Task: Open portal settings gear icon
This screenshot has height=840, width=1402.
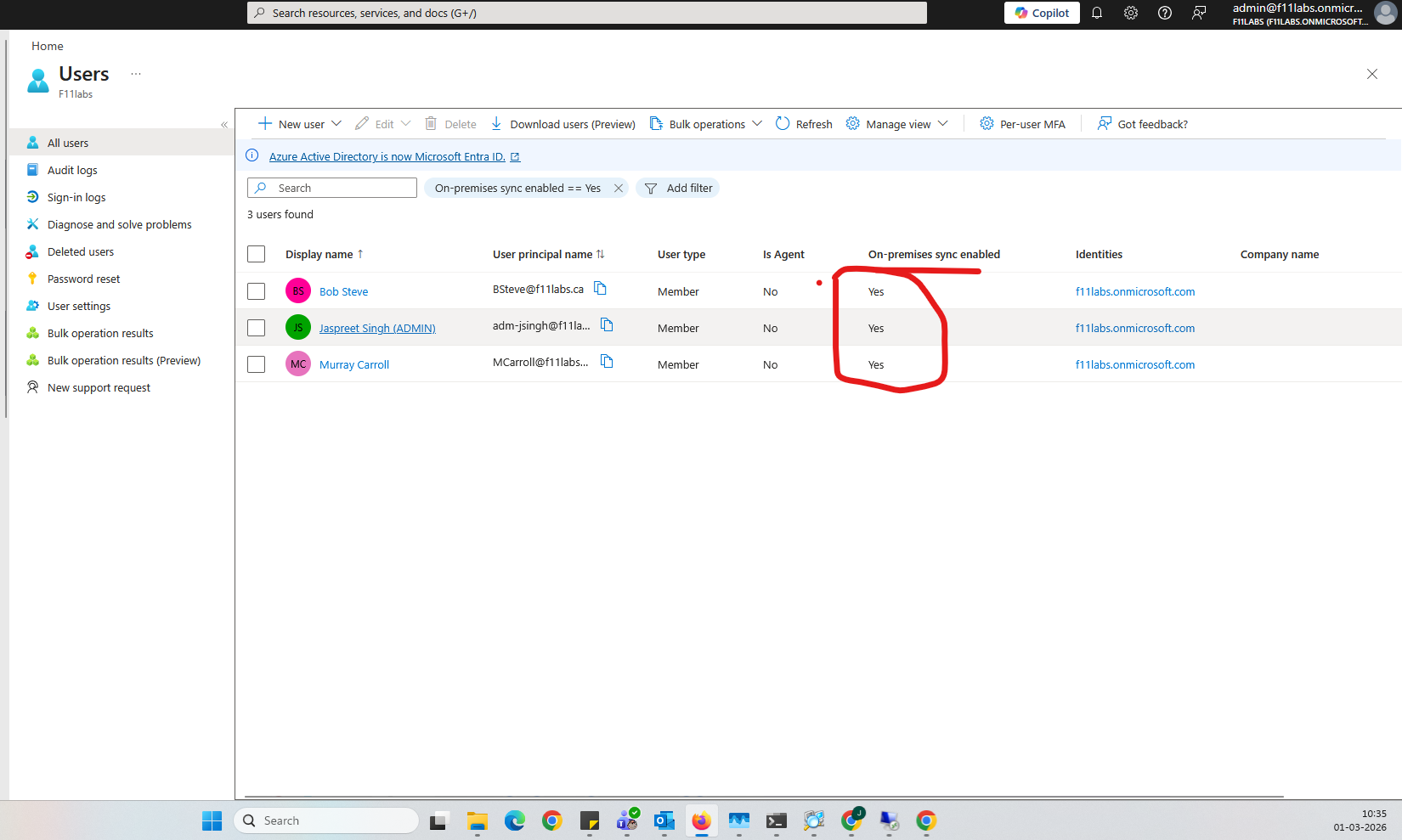Action: click(1131, 13)
